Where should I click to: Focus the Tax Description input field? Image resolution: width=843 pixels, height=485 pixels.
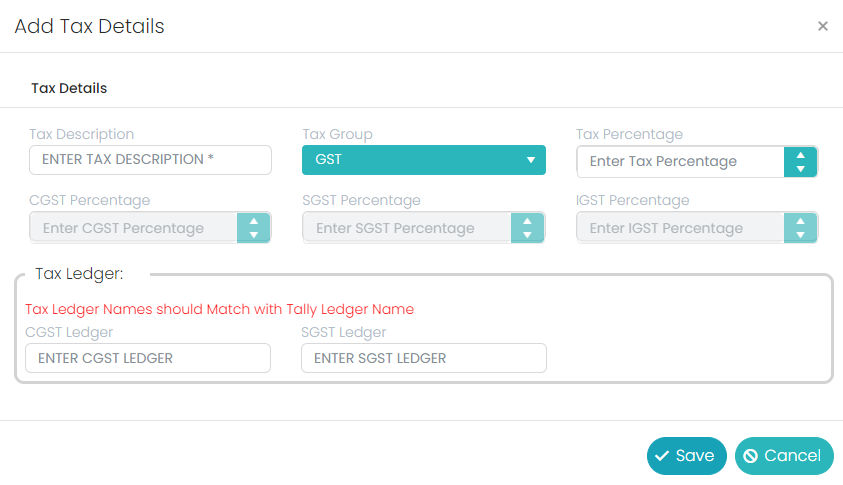[150, 160]
